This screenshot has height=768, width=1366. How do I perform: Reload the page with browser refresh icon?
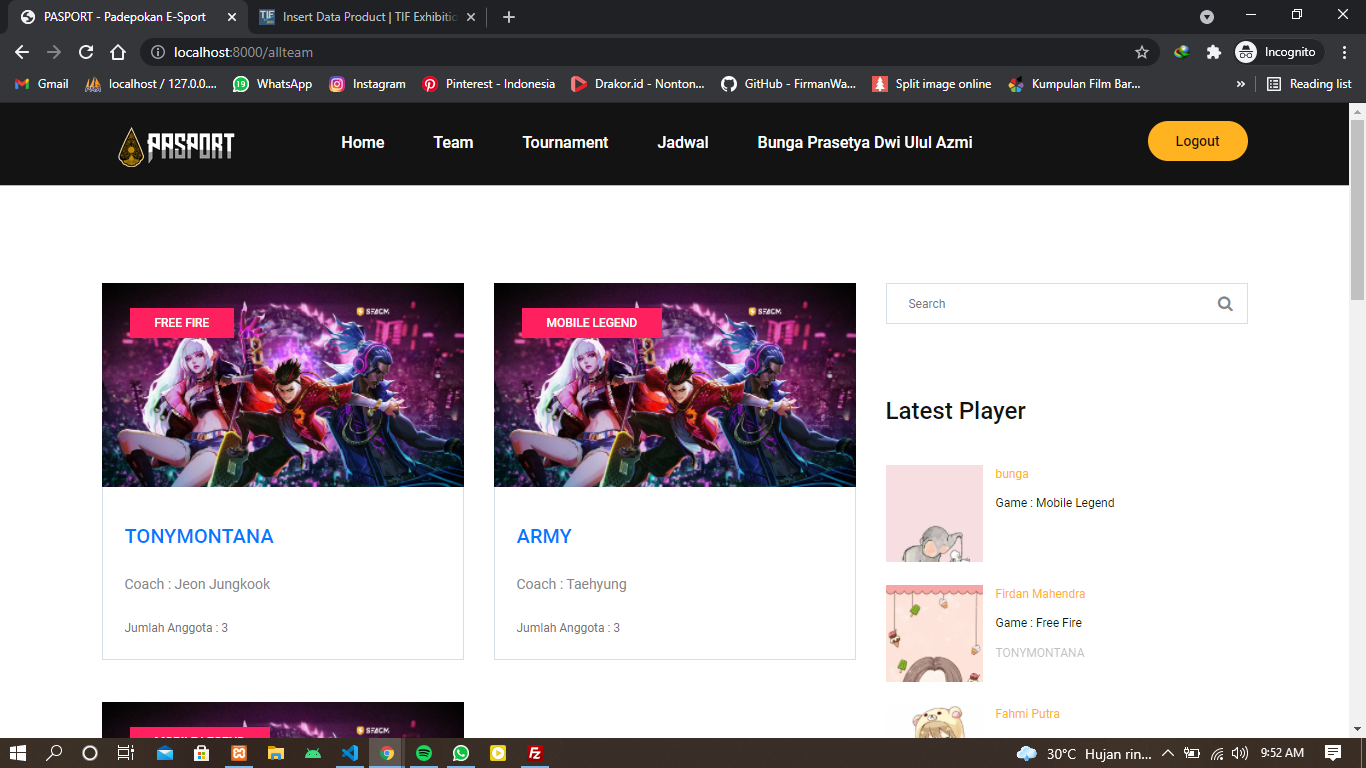(86, 52)
